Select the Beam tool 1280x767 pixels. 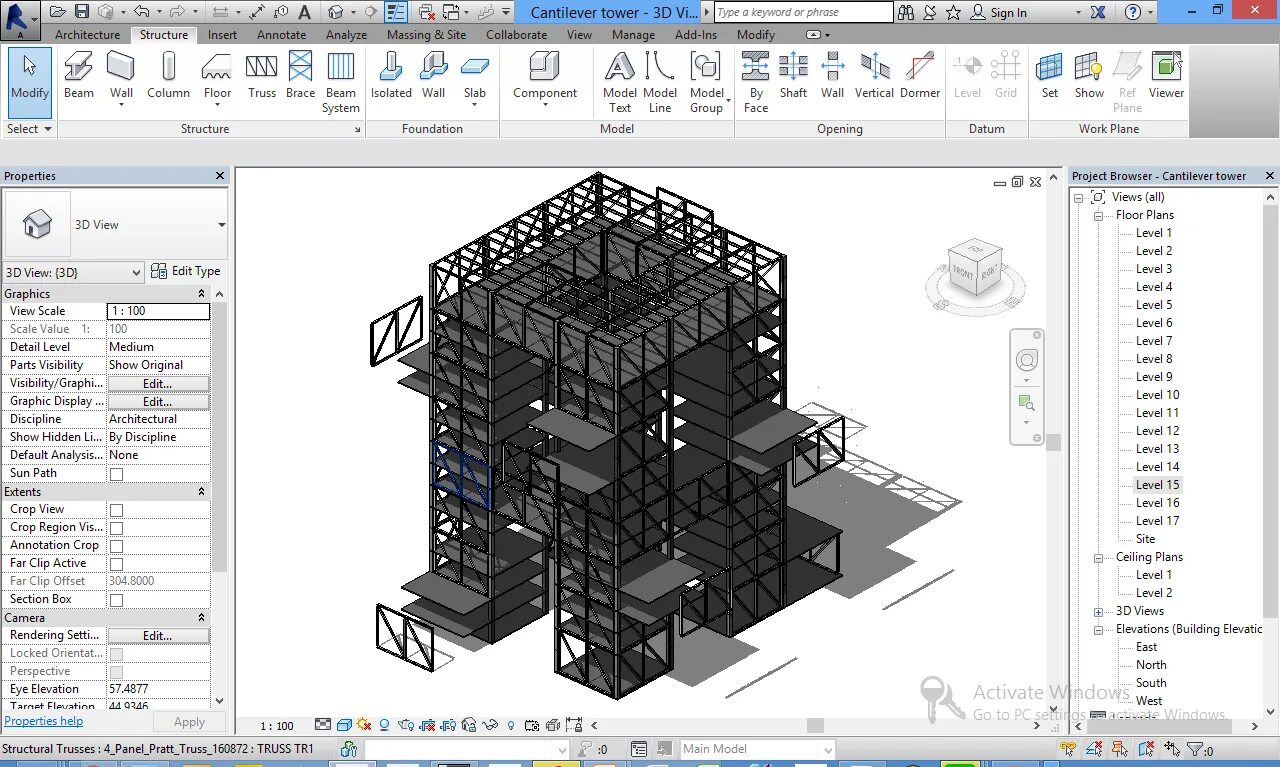(78, 75)
